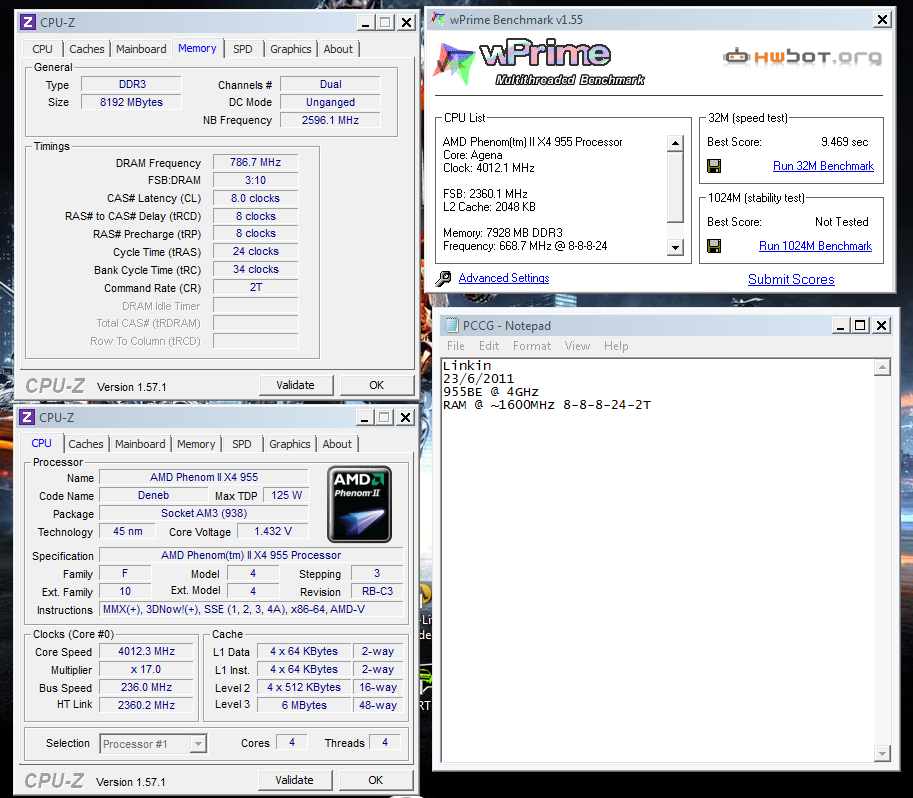The image size is (913, 798).
Task: Open Mainboard tab in lower CPU-Z window
Action: coord(140,444)
